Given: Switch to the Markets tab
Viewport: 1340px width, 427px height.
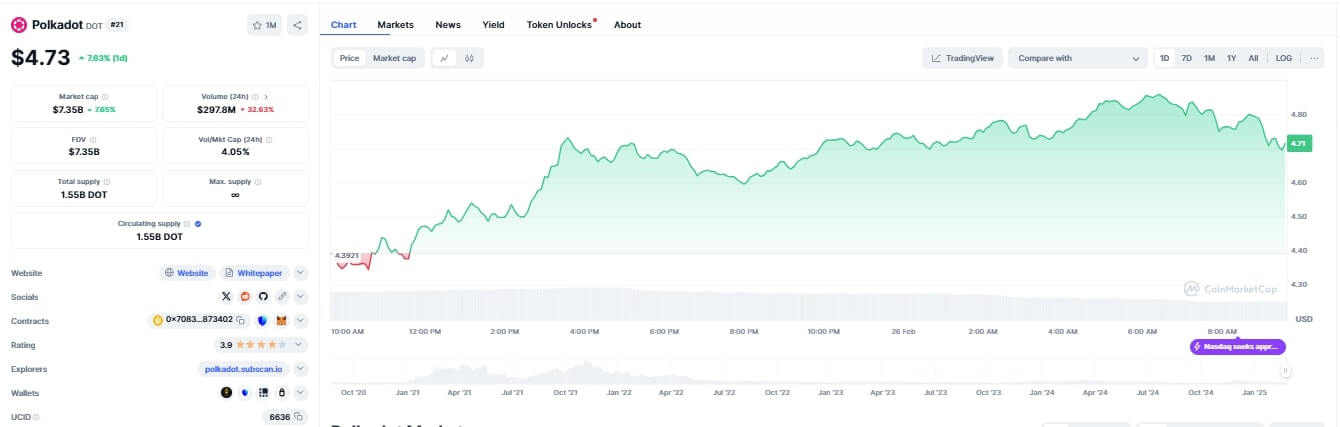Looking at the screenshot, I should click(395, 24).
